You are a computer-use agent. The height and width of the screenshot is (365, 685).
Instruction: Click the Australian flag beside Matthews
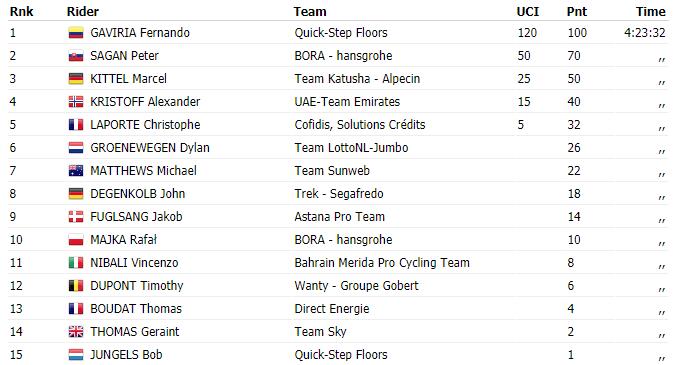(76, 171)
